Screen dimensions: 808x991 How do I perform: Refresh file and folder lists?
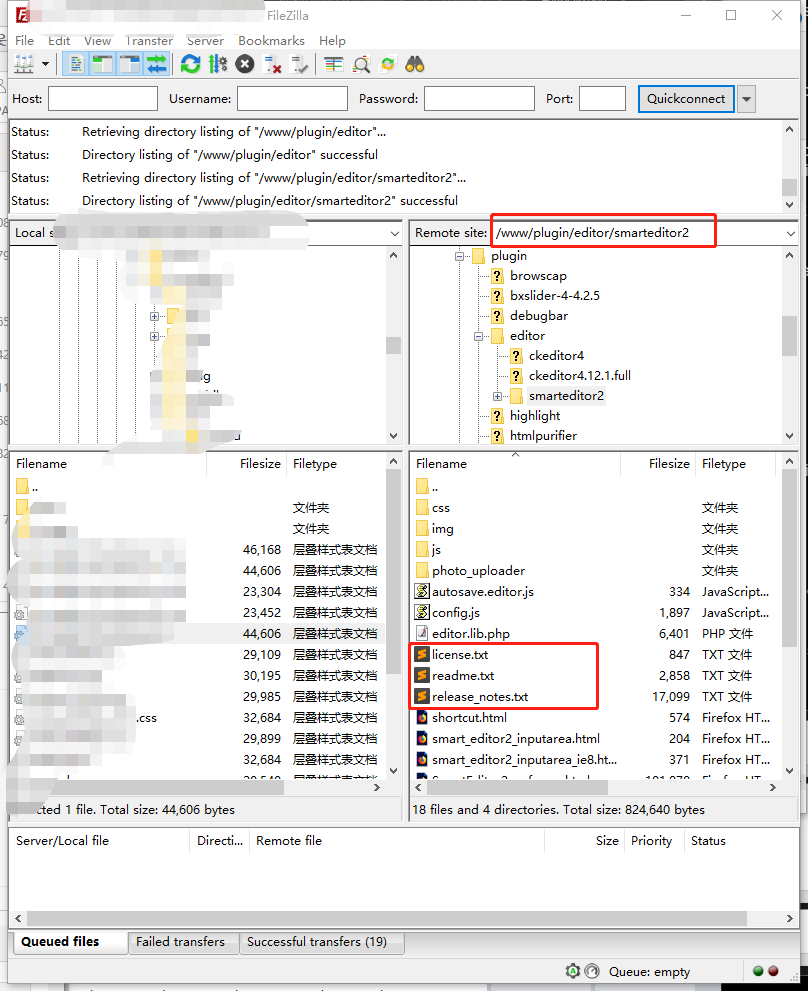(x=190, y=64)
